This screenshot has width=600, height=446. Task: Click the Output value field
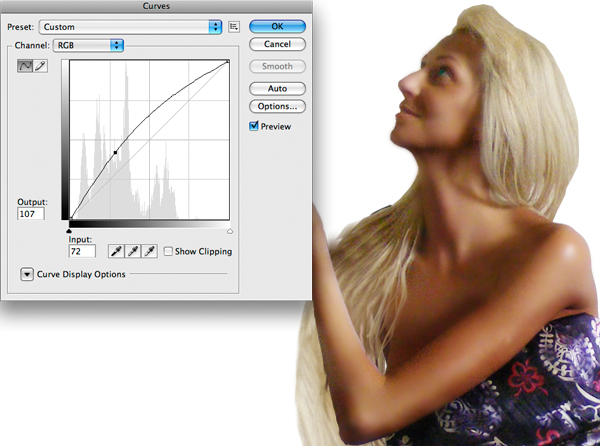31,214
